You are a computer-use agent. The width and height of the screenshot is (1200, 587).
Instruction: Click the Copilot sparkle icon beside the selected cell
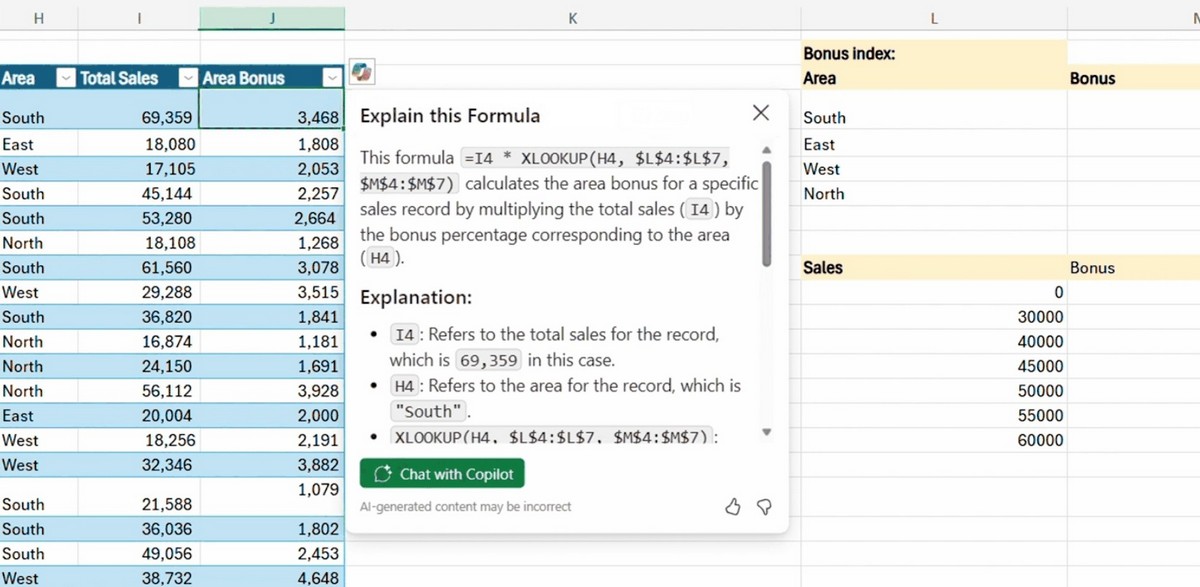[360, 72]
